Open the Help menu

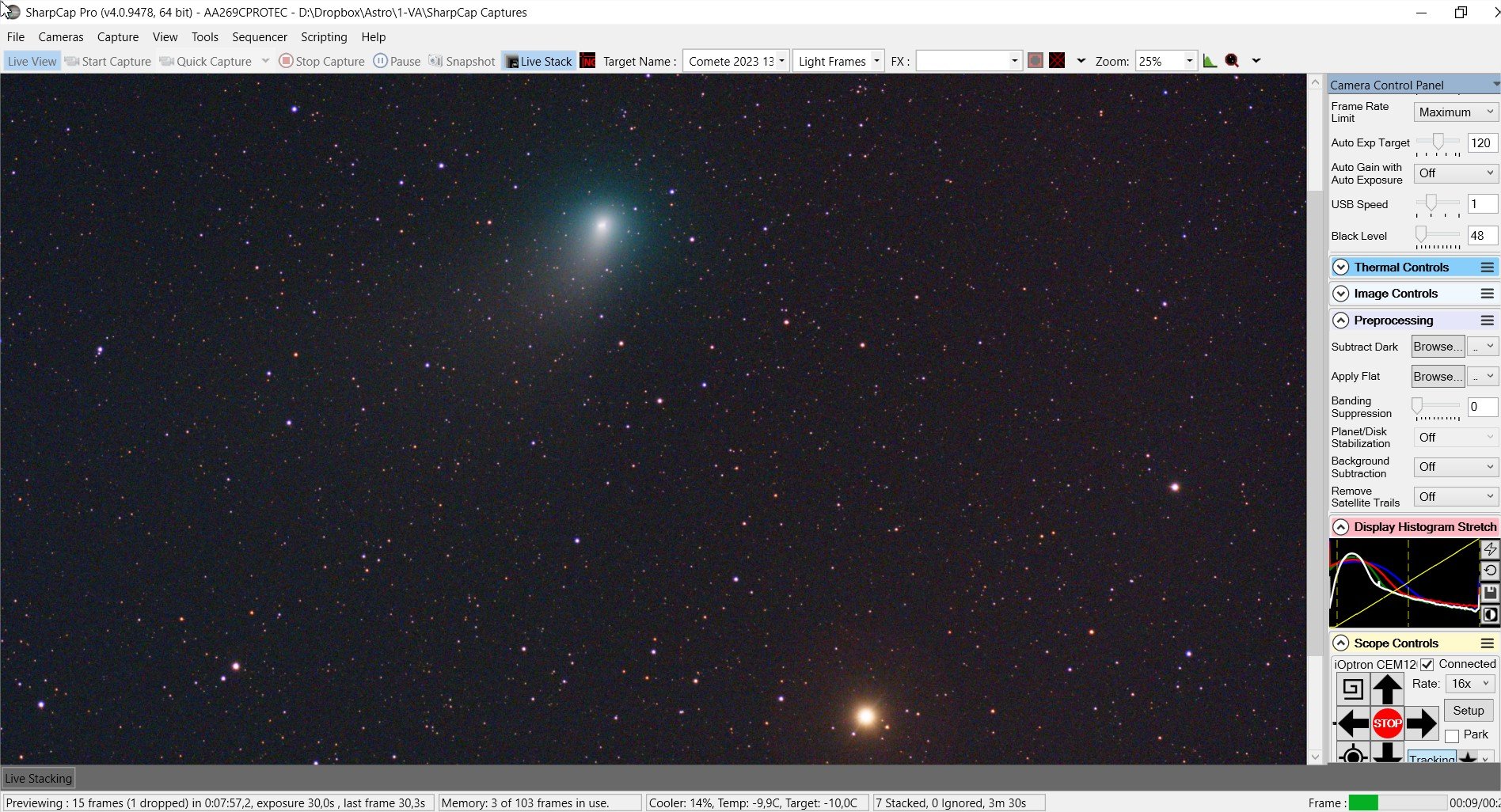374,37
